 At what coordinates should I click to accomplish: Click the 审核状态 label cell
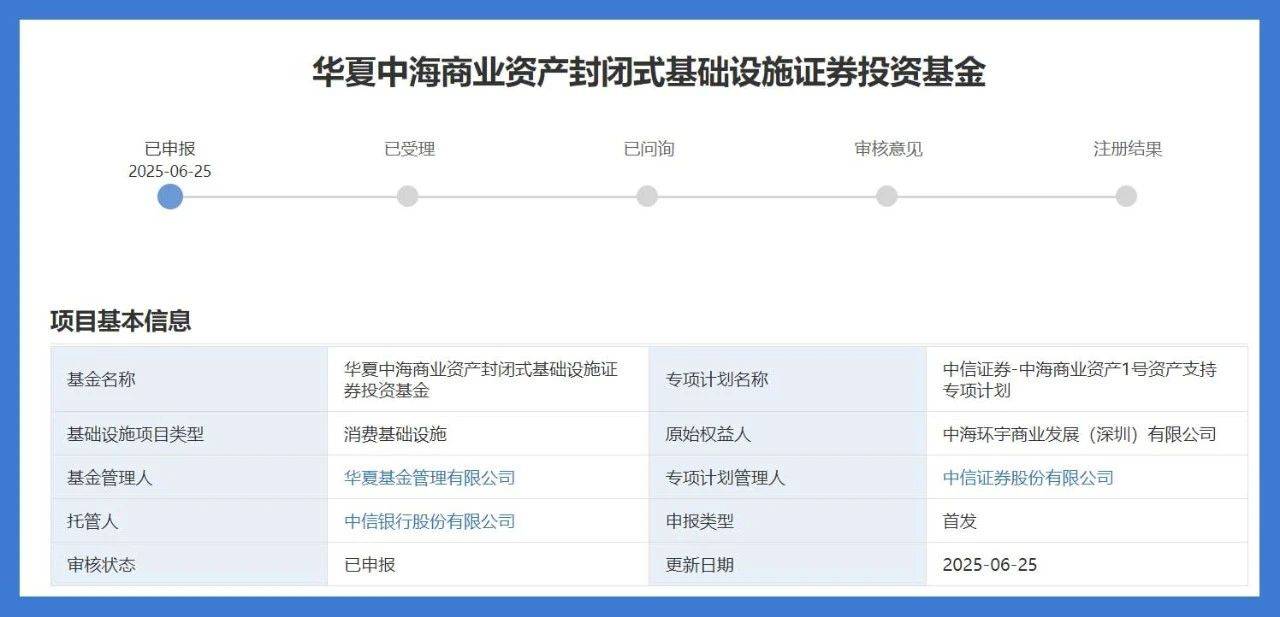point(189,564)
